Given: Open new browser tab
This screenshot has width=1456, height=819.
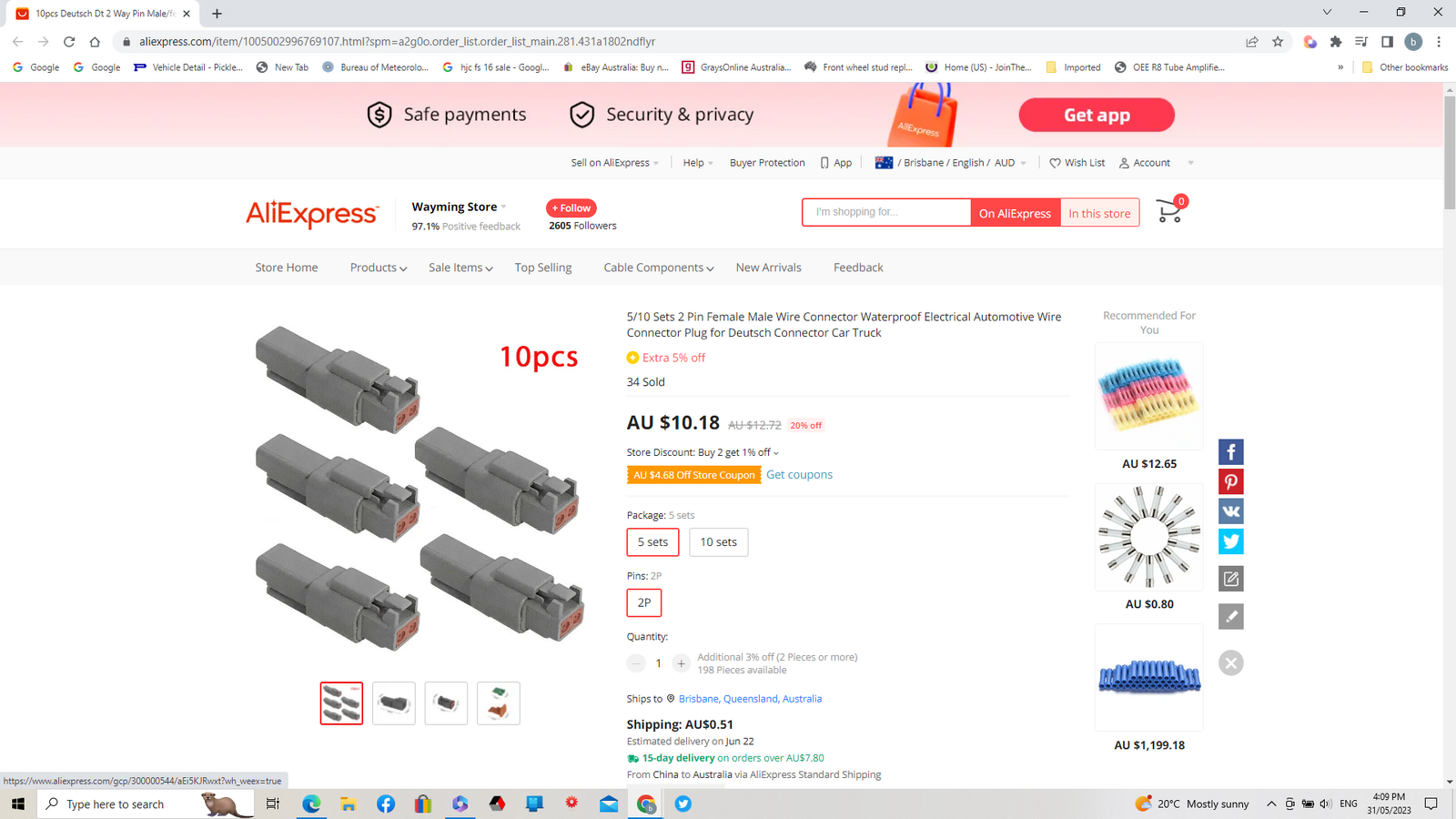Looking at the screenshot, I should (x=217, y=14).
